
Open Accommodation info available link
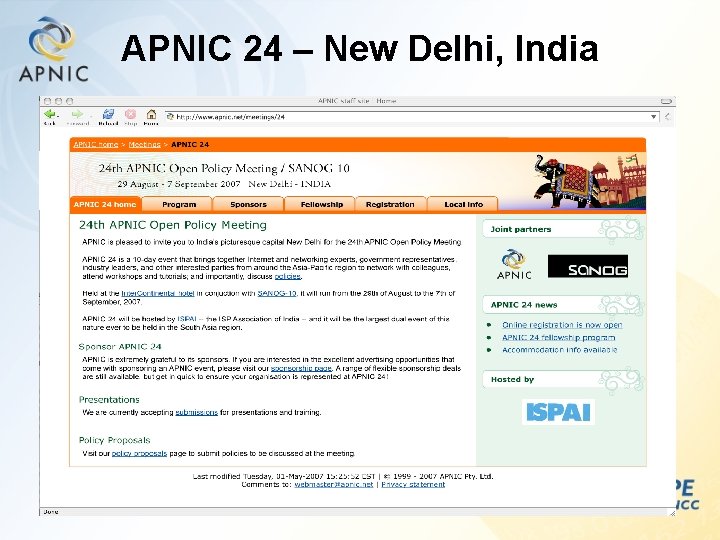559,350
